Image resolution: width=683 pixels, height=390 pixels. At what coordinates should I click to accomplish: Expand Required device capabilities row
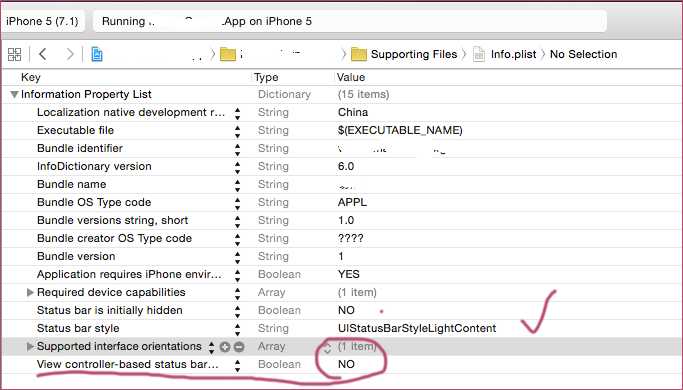[30, 292]
